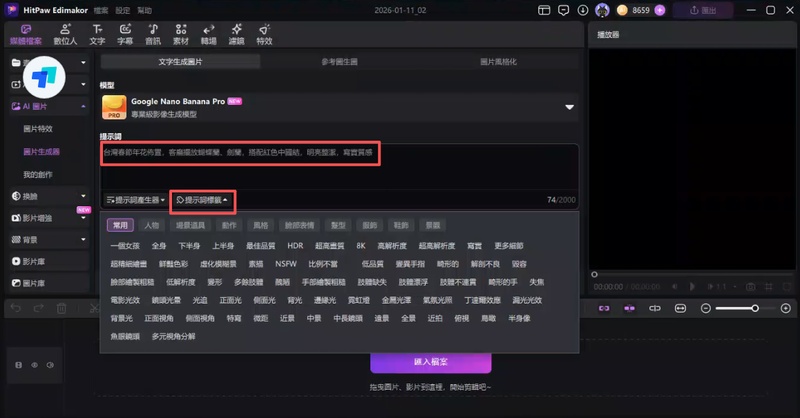Open 圖片特效 in the sidebar
800x418 pixels.
tap(38, 129)
